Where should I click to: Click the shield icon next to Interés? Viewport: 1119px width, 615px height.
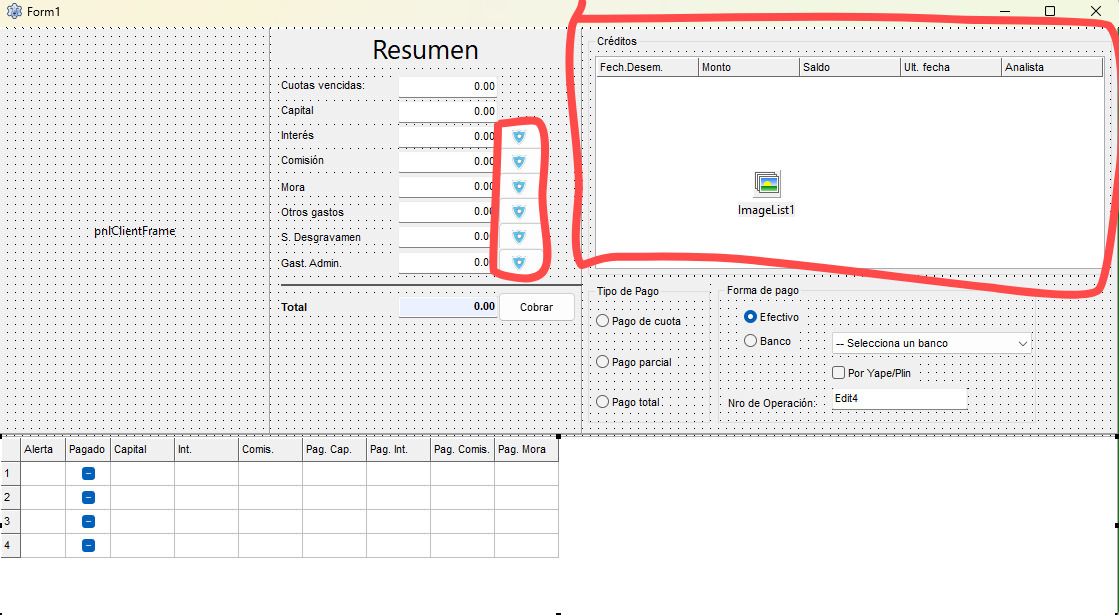518,136
